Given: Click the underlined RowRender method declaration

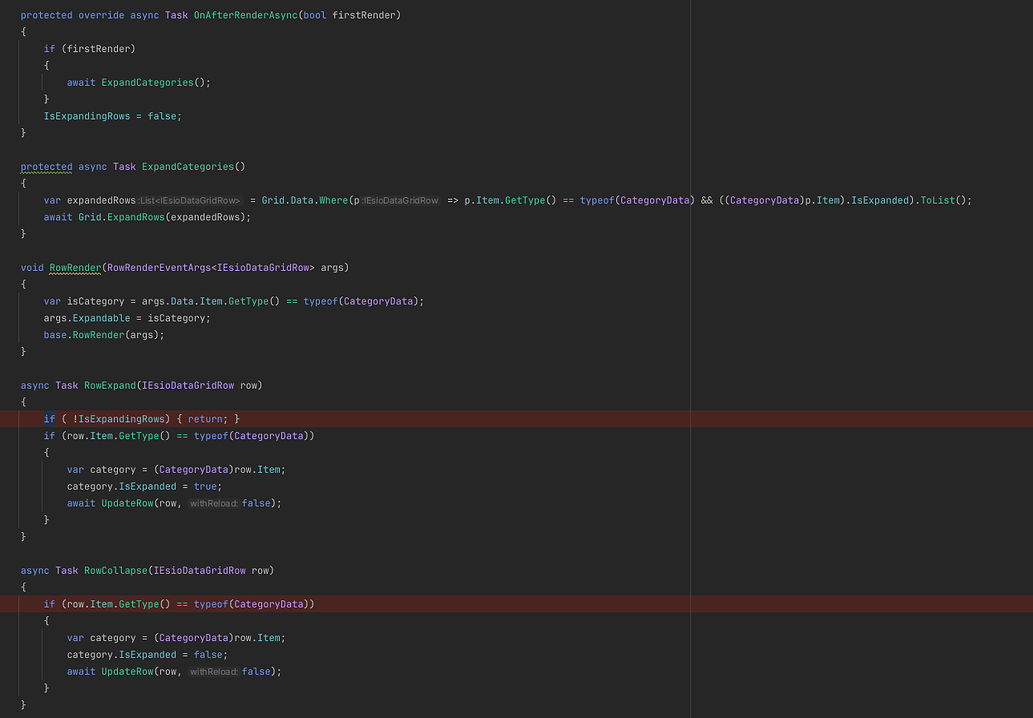Looking at the screenshot, I should click(x=77, y=267).
